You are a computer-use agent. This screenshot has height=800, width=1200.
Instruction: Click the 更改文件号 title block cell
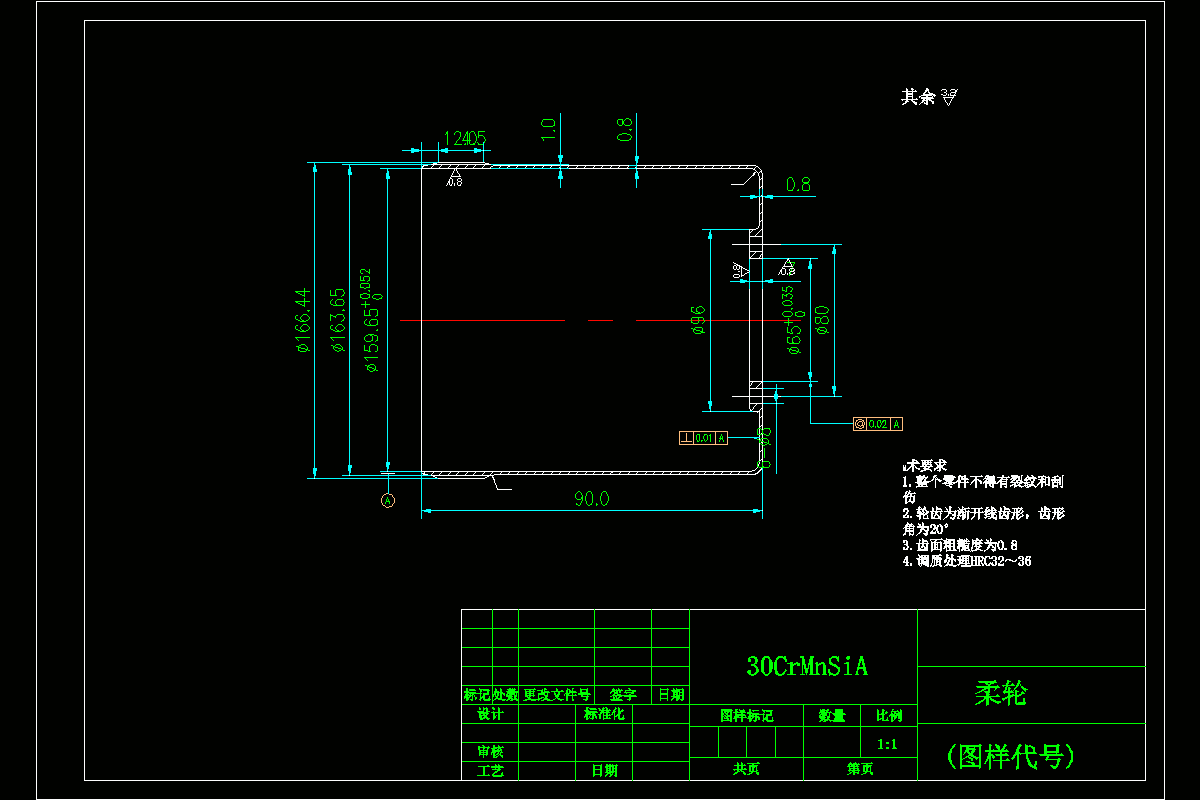click(557, 695)
